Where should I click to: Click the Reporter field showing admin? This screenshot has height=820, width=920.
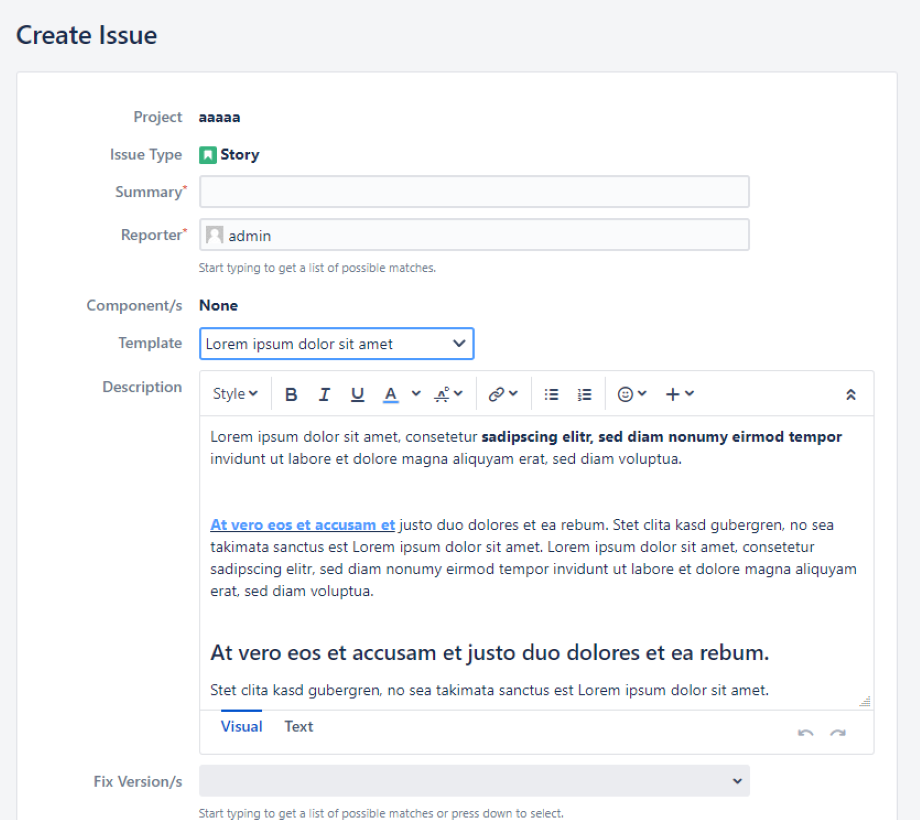coord(474,235)
